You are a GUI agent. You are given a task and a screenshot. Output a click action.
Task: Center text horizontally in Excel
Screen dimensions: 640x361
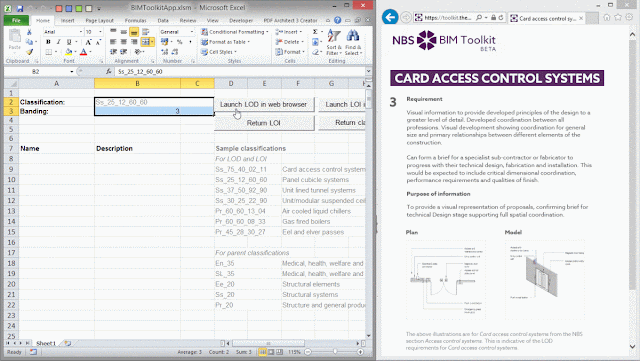click(x=123, y=42)
